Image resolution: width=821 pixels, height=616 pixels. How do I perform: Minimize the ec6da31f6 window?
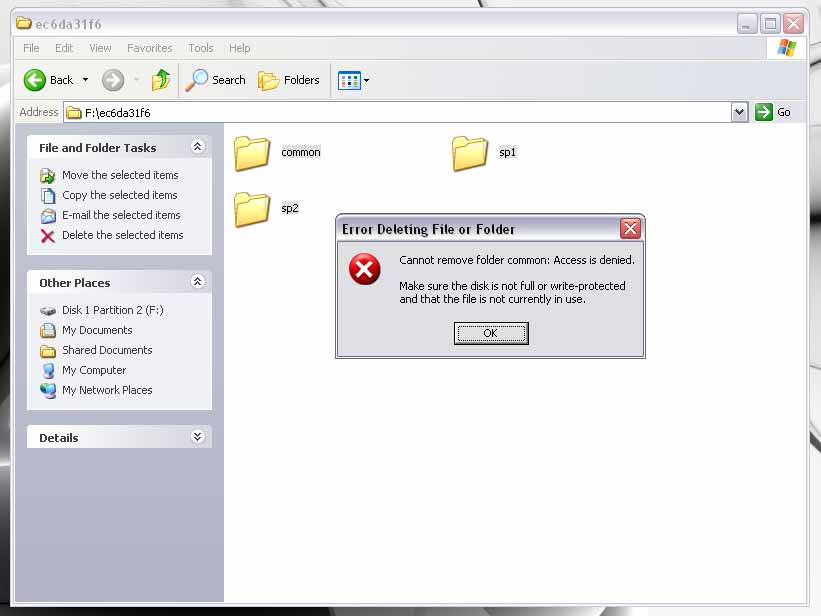pos(747,24)
